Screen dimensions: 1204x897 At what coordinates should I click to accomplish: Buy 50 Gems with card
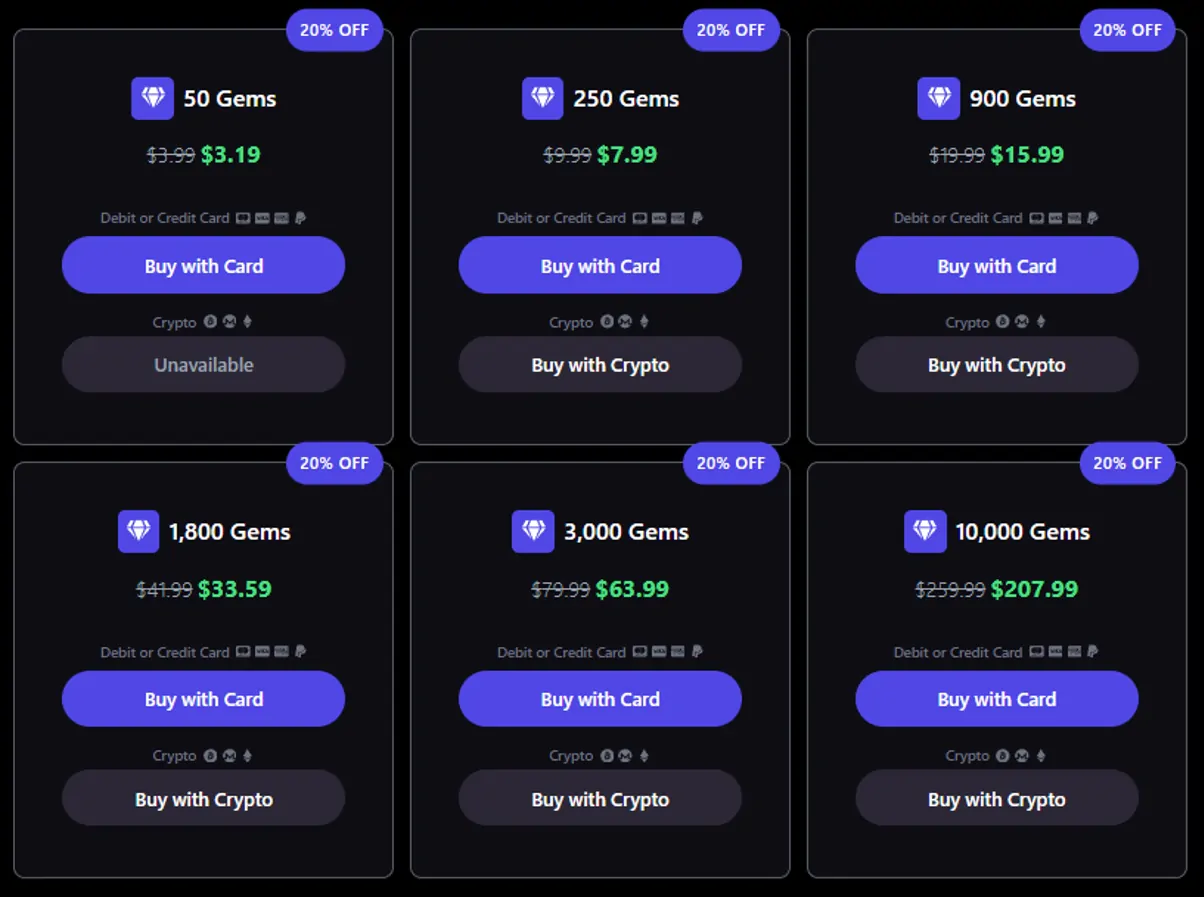[x=203, y=266]
